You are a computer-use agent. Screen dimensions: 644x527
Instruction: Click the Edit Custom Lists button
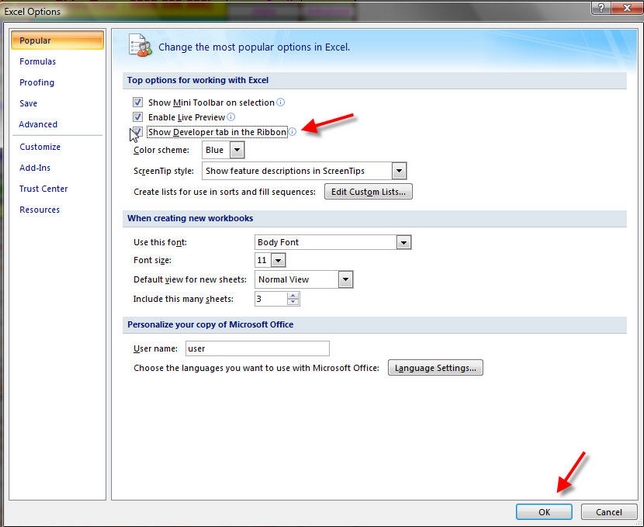pos(368,192)
